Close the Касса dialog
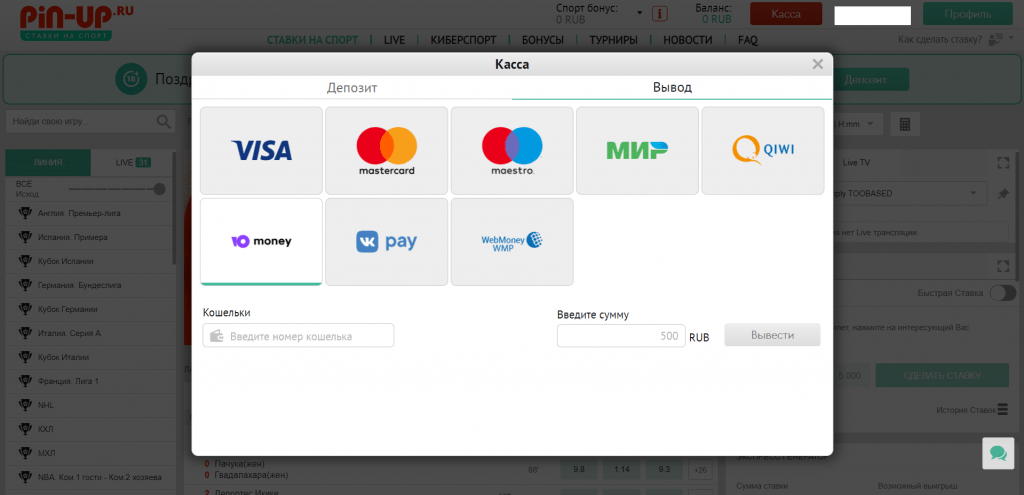The image size is (1024, 495). click(x=818, y=64)
